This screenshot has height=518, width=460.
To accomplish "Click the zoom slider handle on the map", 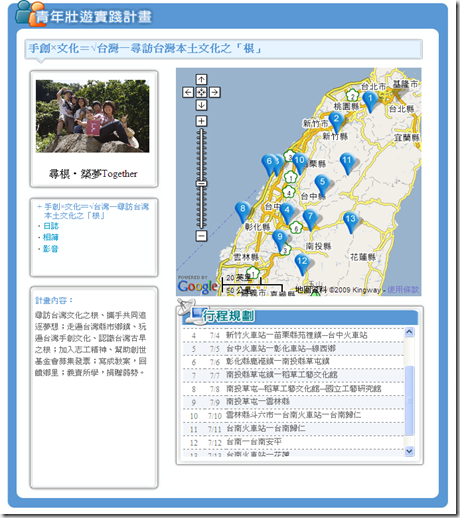I will point(201,184).
